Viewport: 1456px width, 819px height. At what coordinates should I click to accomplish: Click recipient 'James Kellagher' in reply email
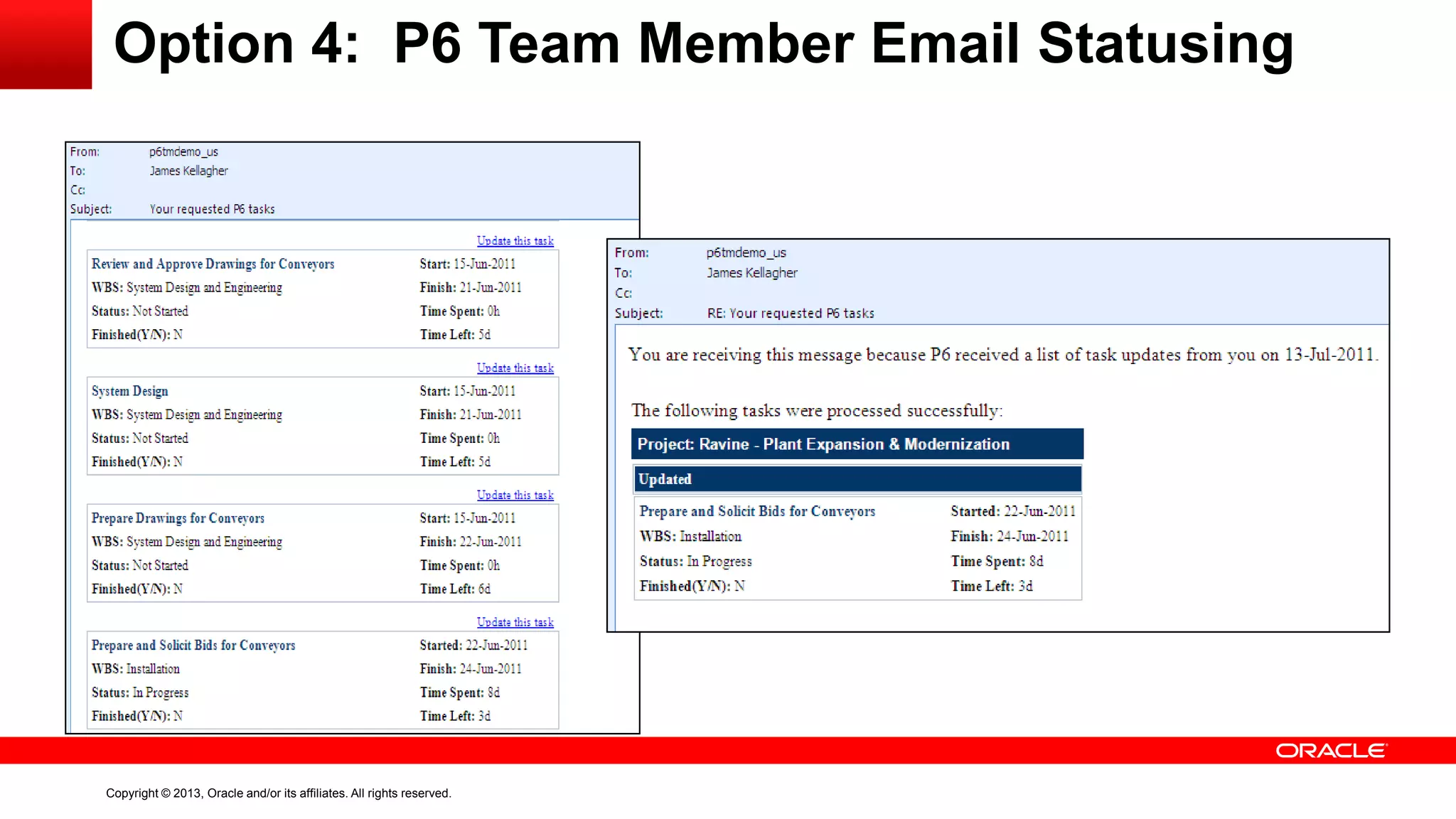(x=751, y=273)
